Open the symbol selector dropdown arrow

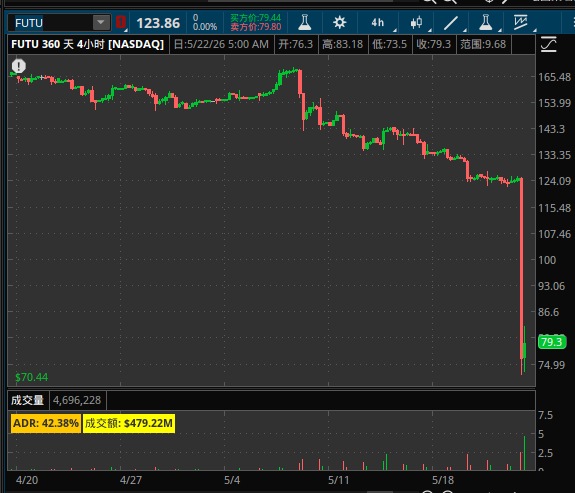(101, 23)
